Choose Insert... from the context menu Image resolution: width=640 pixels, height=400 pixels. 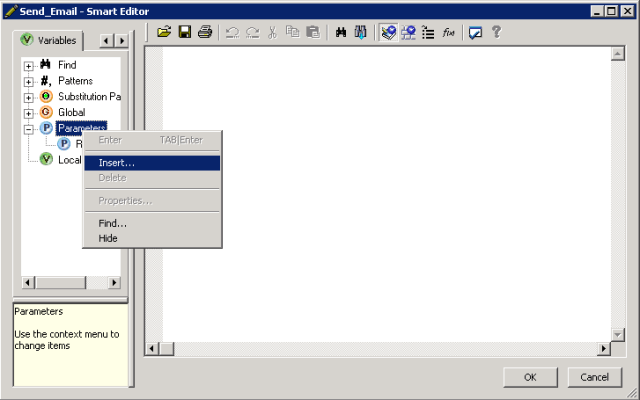coord(117,162)
